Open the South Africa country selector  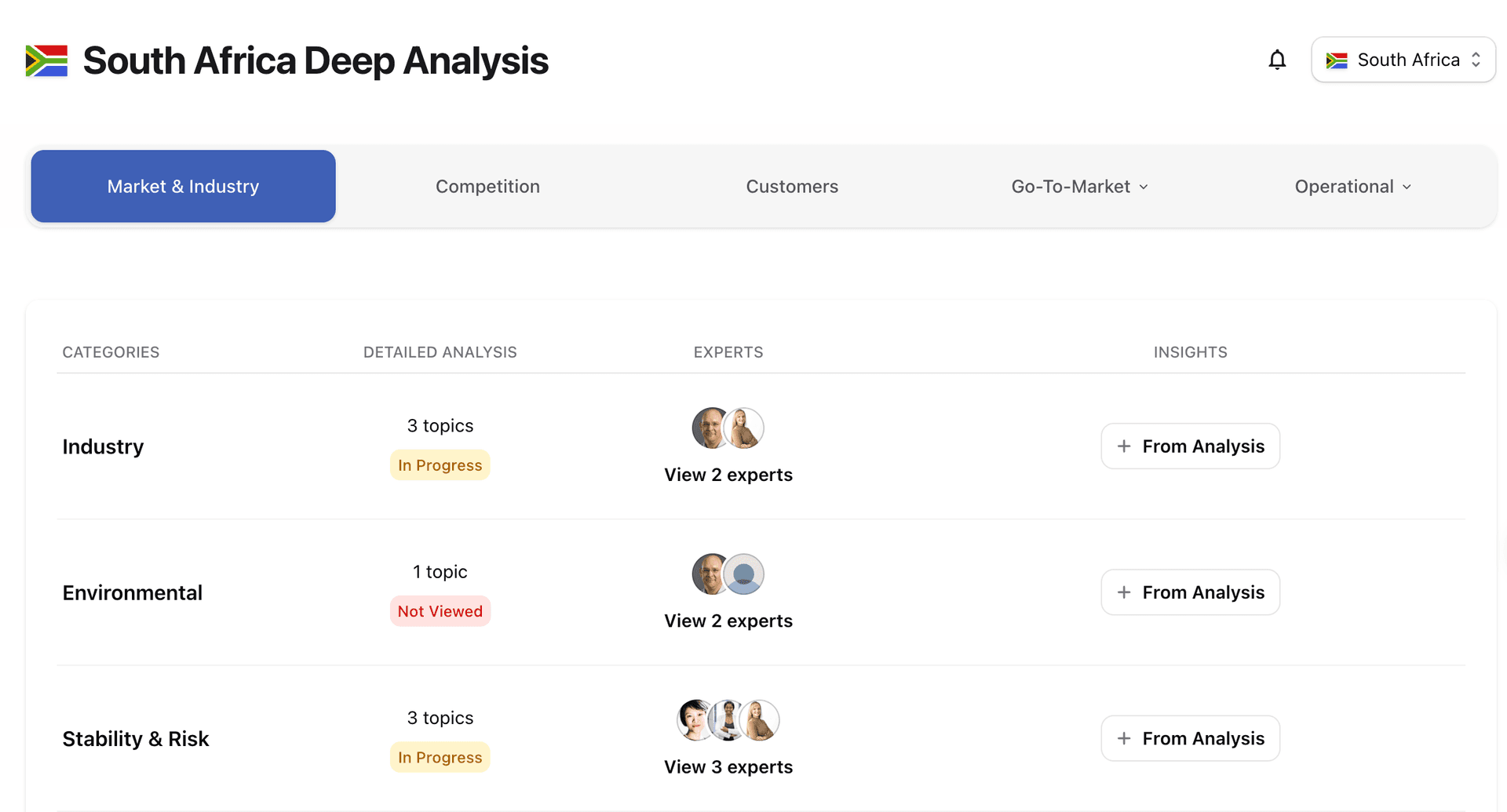click(x=1403, y=60)
